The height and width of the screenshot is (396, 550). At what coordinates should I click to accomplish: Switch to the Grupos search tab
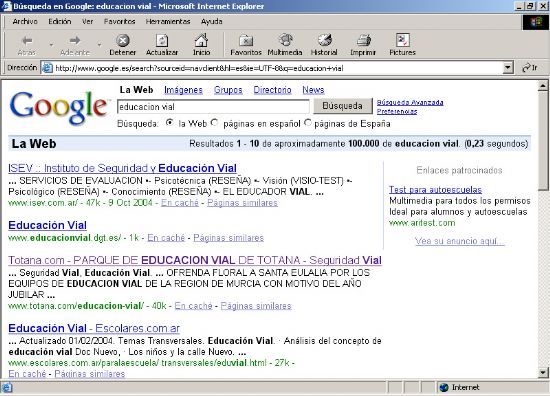(x=228, y=90)
